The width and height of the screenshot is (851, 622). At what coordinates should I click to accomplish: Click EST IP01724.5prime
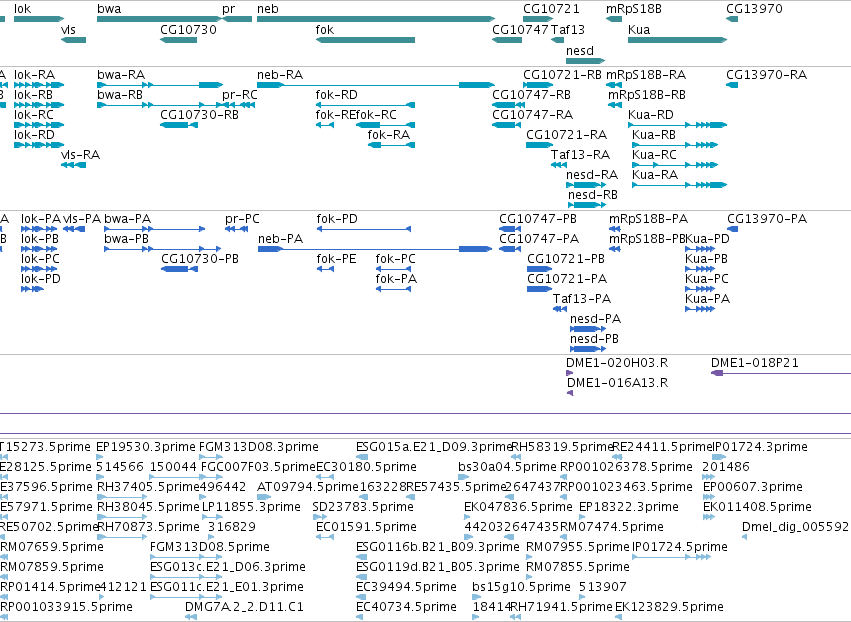[680, 547]
